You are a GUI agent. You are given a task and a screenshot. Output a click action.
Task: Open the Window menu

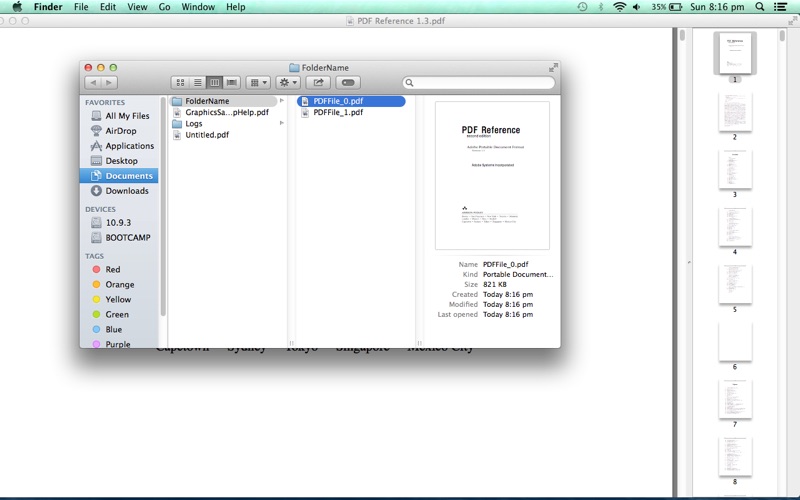point(198,7)
